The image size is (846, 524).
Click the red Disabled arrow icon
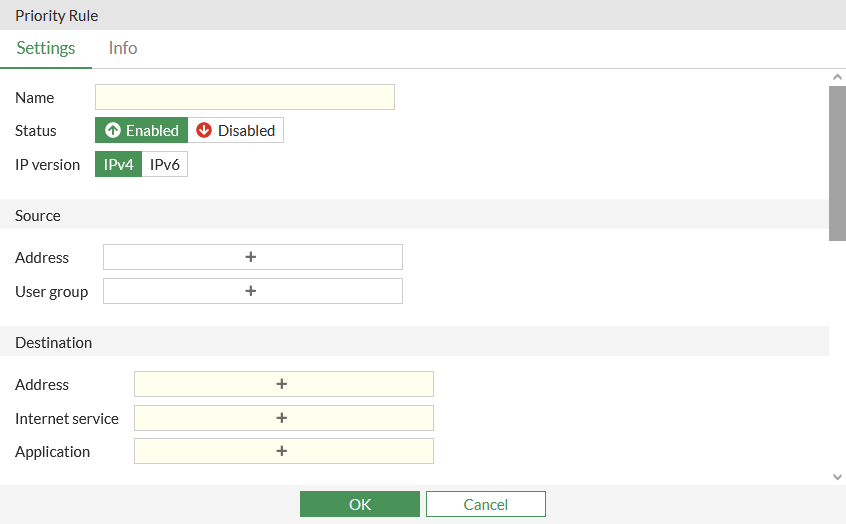[x=204, y=131]
